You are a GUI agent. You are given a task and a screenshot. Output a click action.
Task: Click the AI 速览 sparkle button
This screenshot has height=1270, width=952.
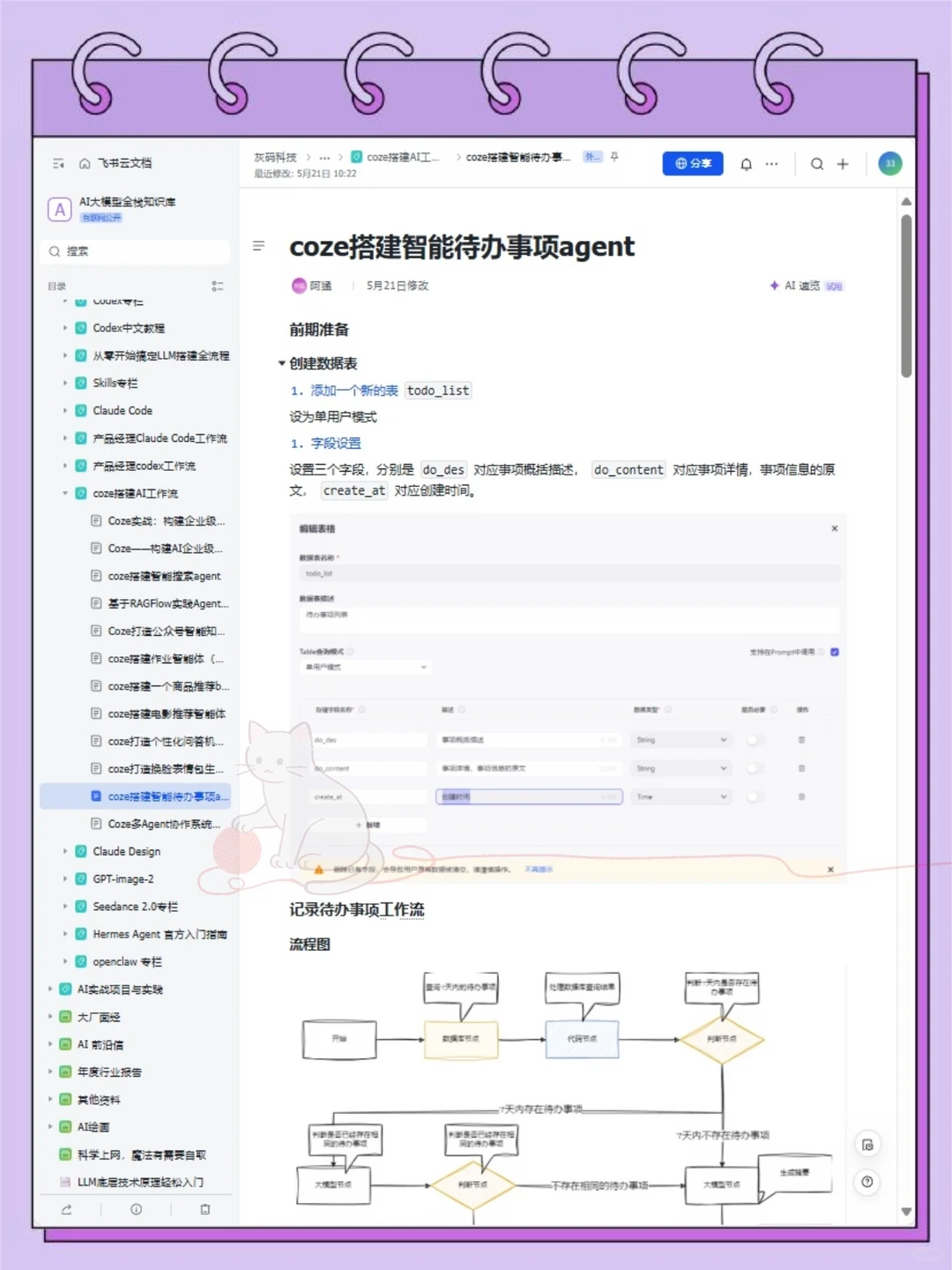coord(806,286)
